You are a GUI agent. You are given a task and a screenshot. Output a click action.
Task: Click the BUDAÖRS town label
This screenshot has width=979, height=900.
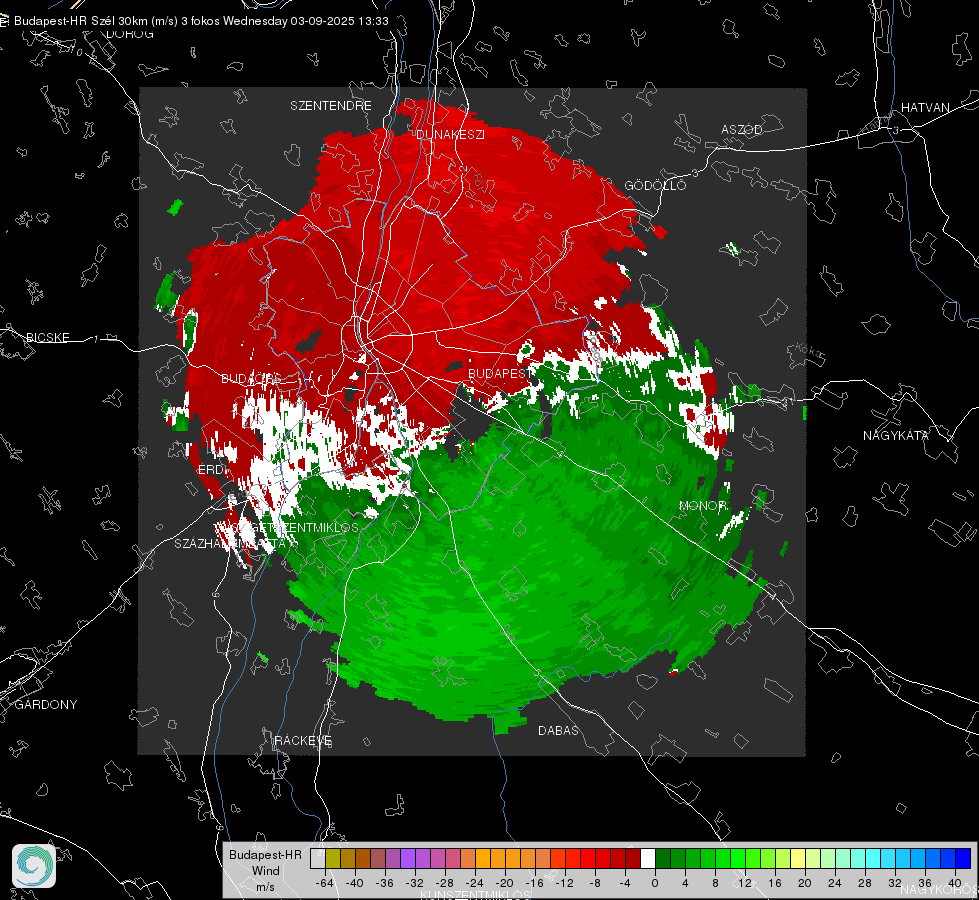pyautogui.click(x=251, y=379)
